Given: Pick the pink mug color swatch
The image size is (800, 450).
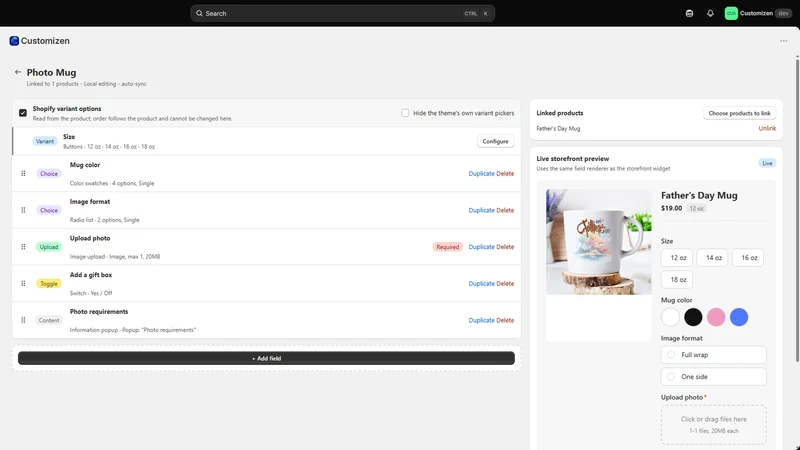Looking at the screenshot, I should pyautogui.click(x=716, y=317).
